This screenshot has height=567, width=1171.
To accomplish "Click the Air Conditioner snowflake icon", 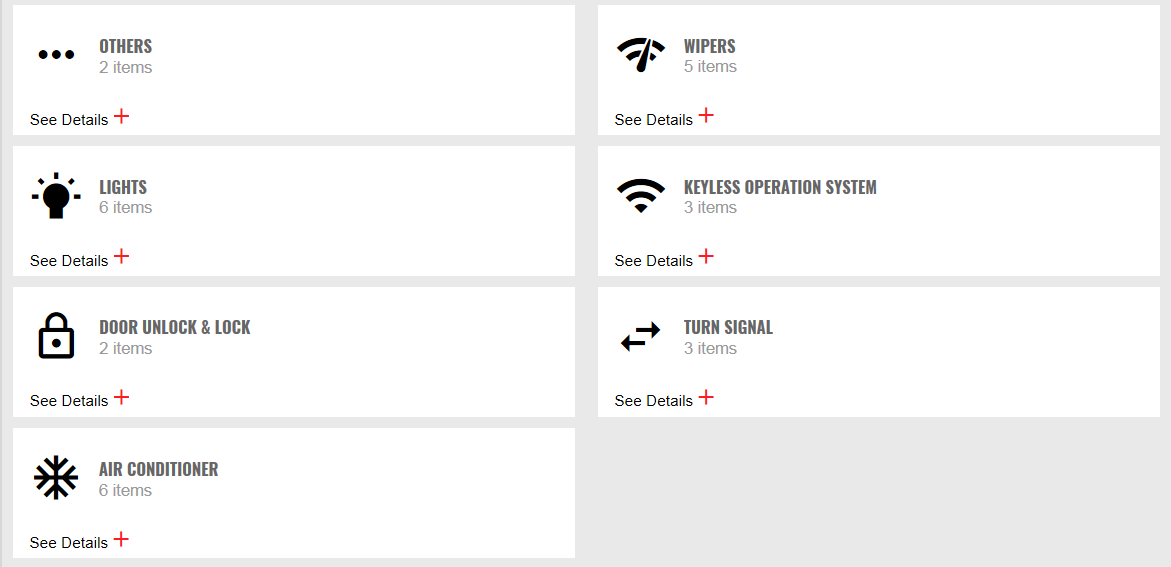I will (x=56, y=477).
